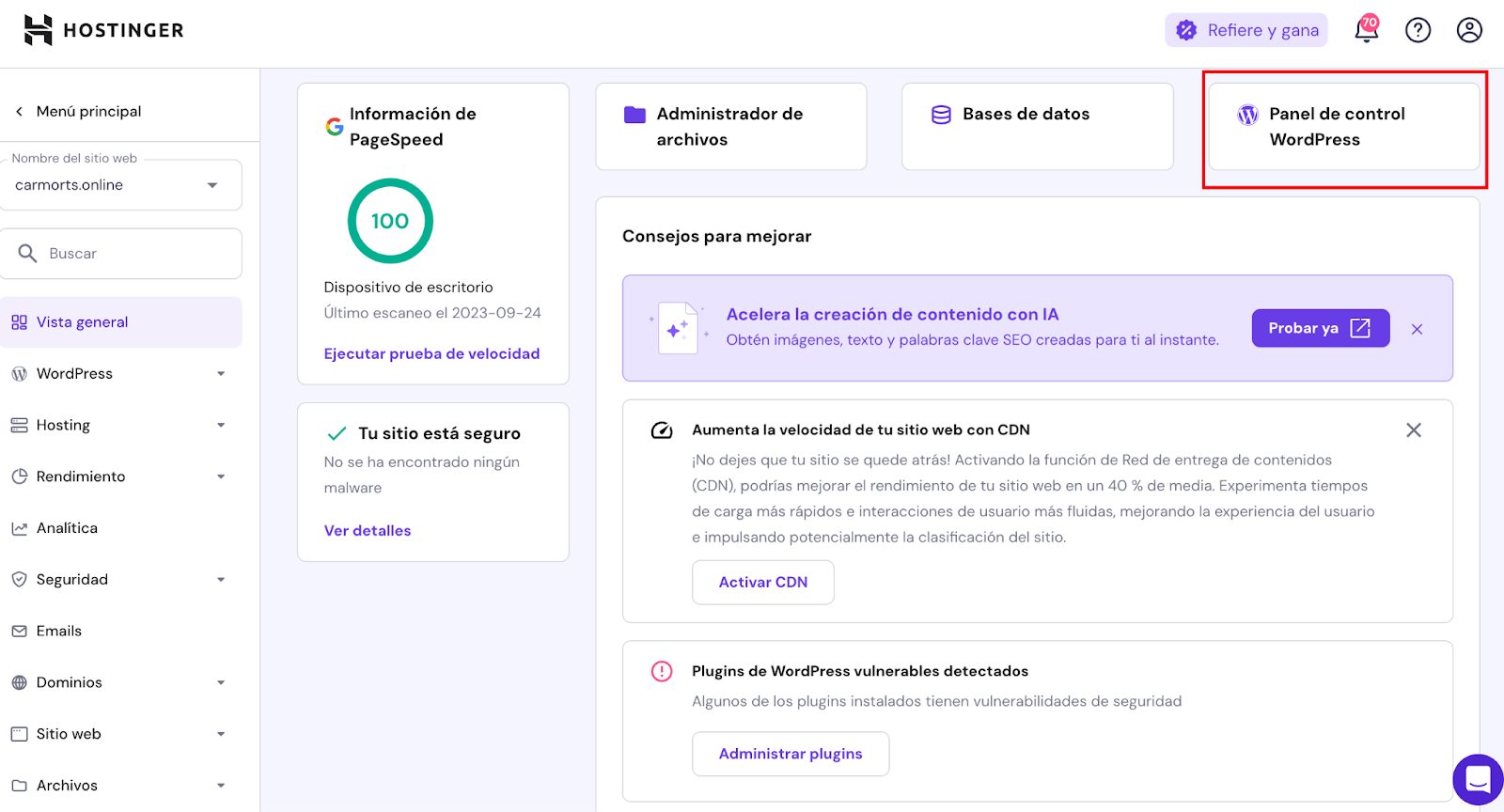1504x812 pixels.
Task: Expand the Dominios sidebar section
Action: tap(221, 682)
